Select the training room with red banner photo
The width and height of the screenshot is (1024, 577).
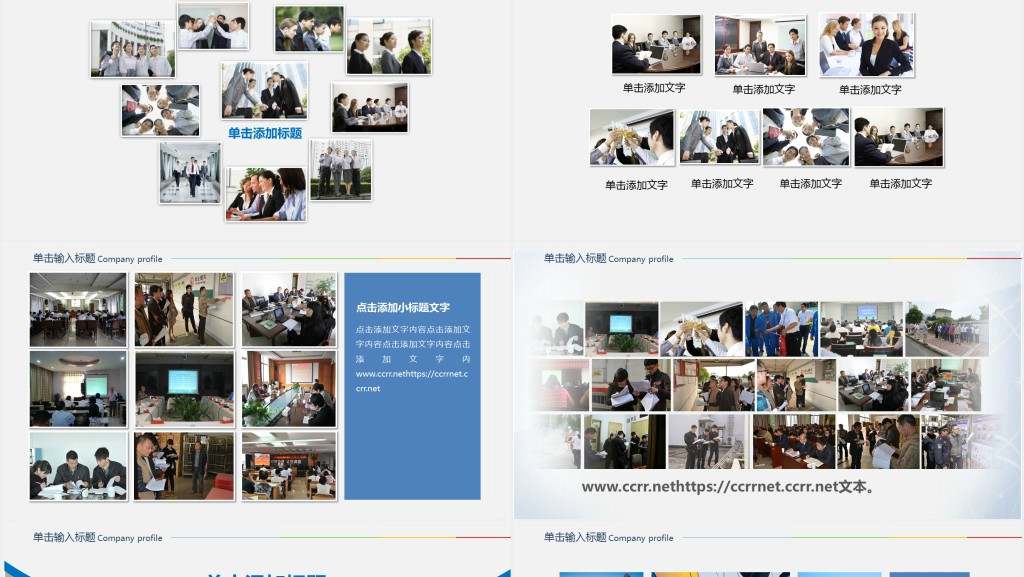[289, 466]
